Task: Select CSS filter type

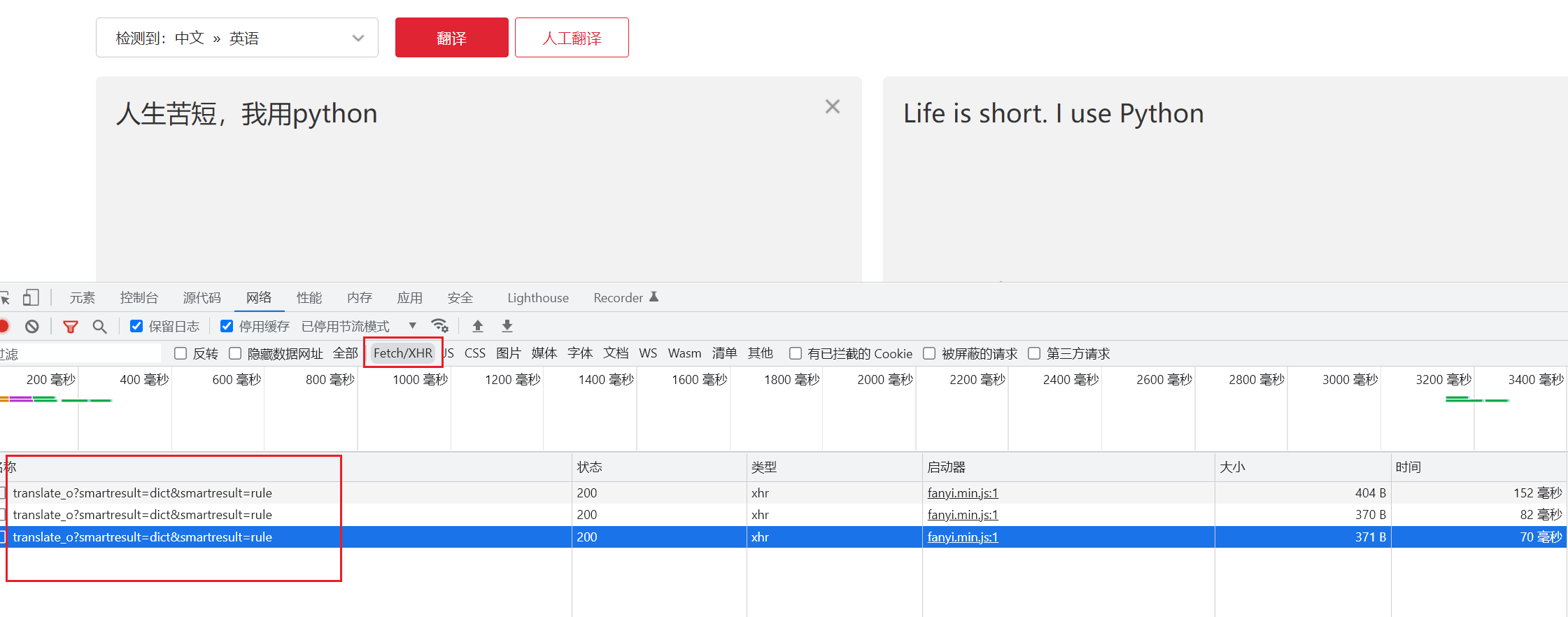Action: [x=475, y=353]
